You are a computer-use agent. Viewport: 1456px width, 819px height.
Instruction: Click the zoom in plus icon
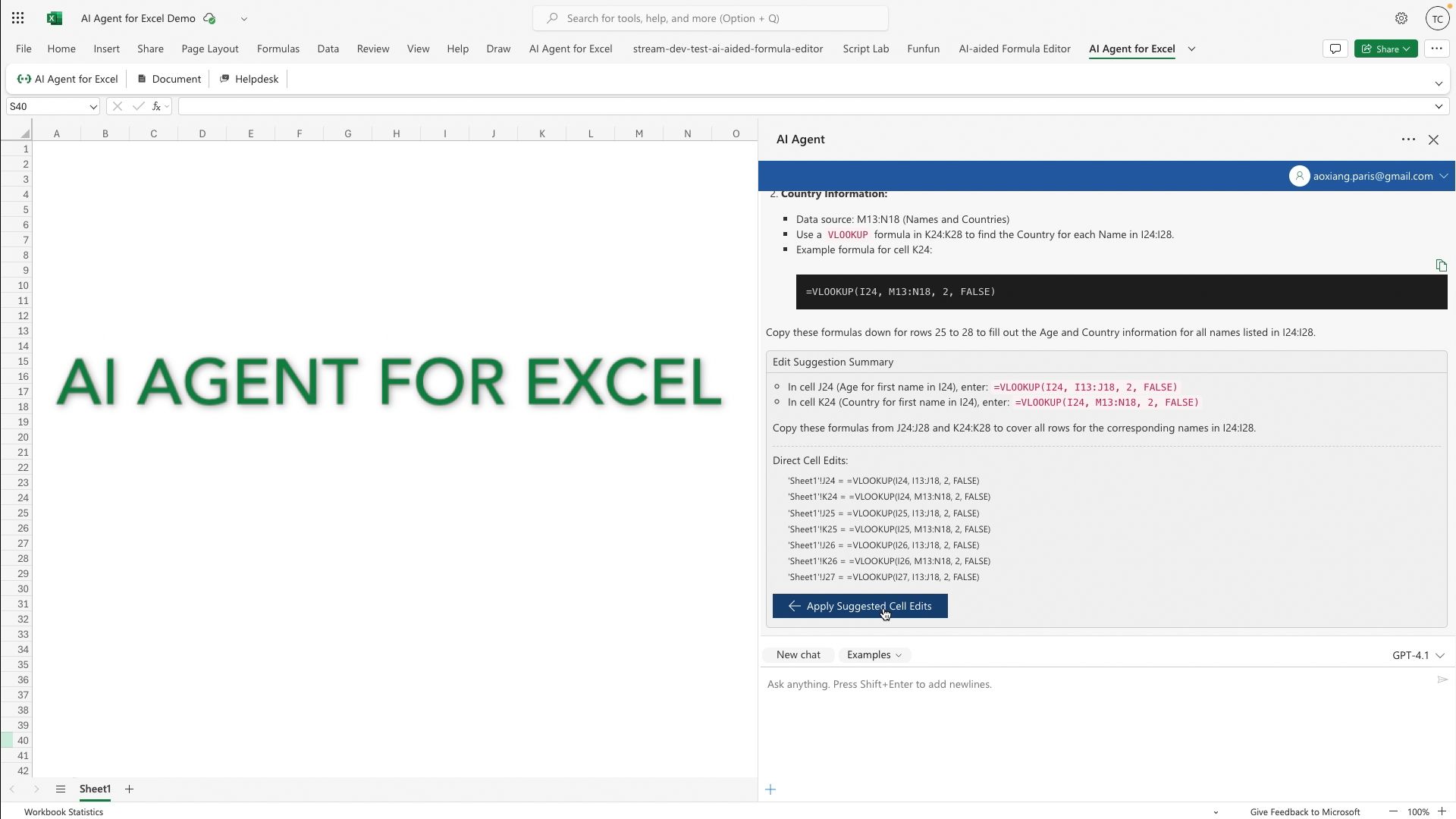click(1442, 812)
